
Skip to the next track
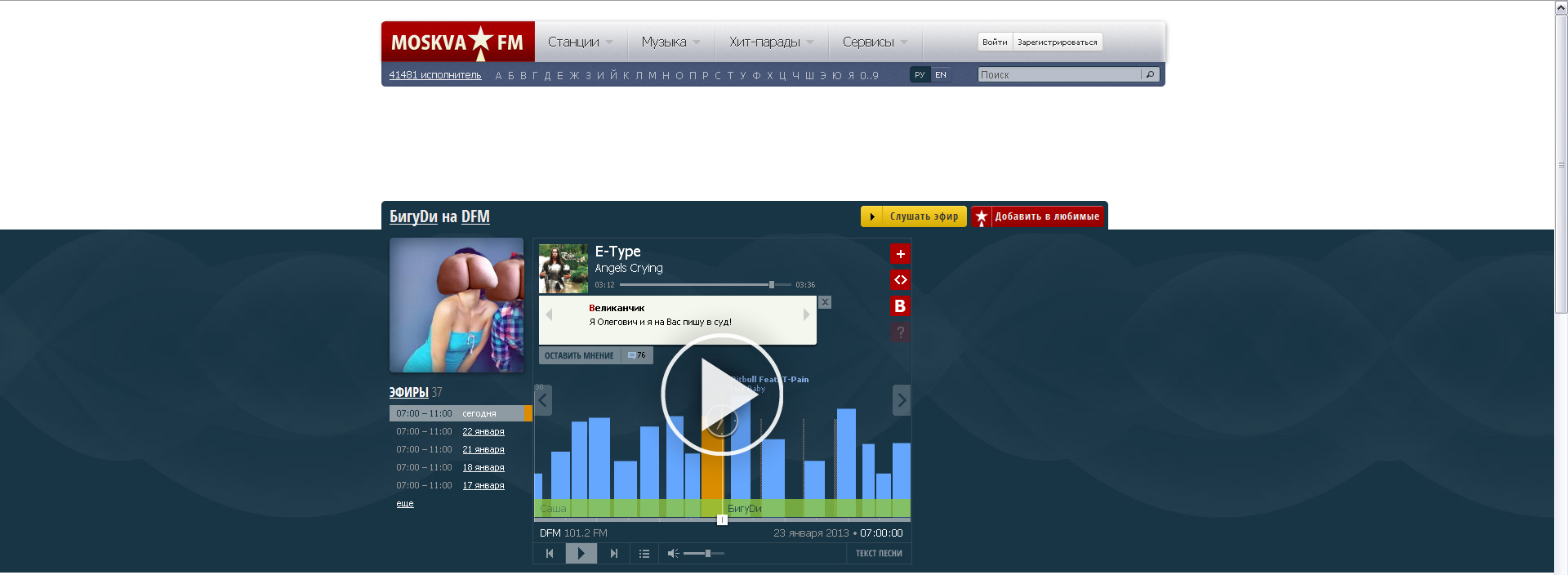(613, 554)
